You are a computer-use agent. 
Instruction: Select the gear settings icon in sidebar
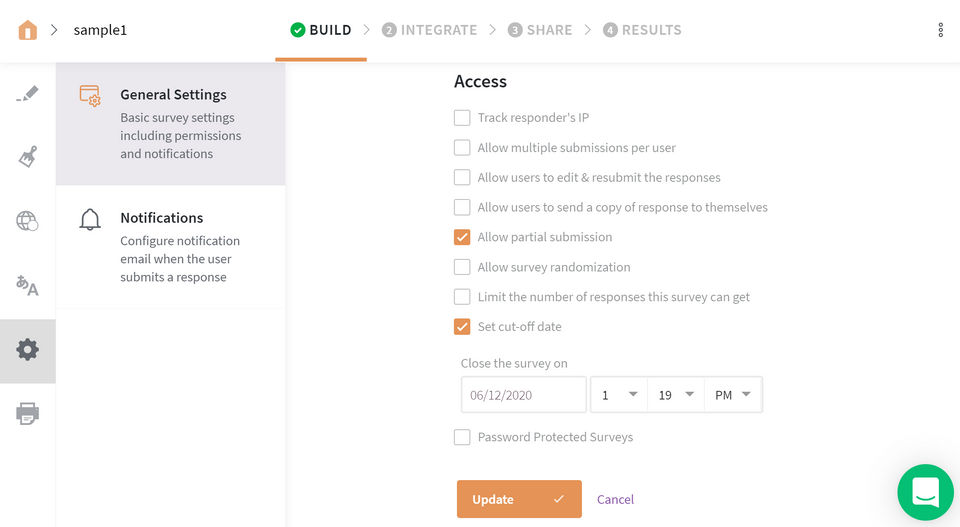click(x=28, y=350)
